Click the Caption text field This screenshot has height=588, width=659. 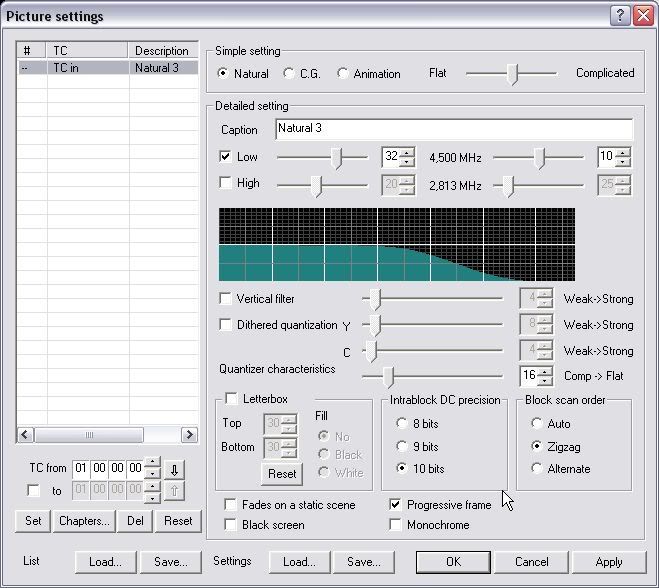click(x=453, y=129)
